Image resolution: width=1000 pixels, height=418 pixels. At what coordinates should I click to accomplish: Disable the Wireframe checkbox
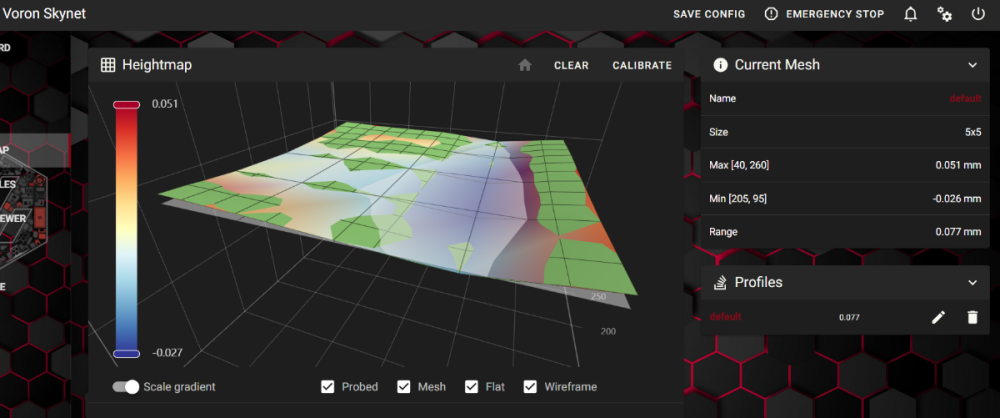click(530, 387)
